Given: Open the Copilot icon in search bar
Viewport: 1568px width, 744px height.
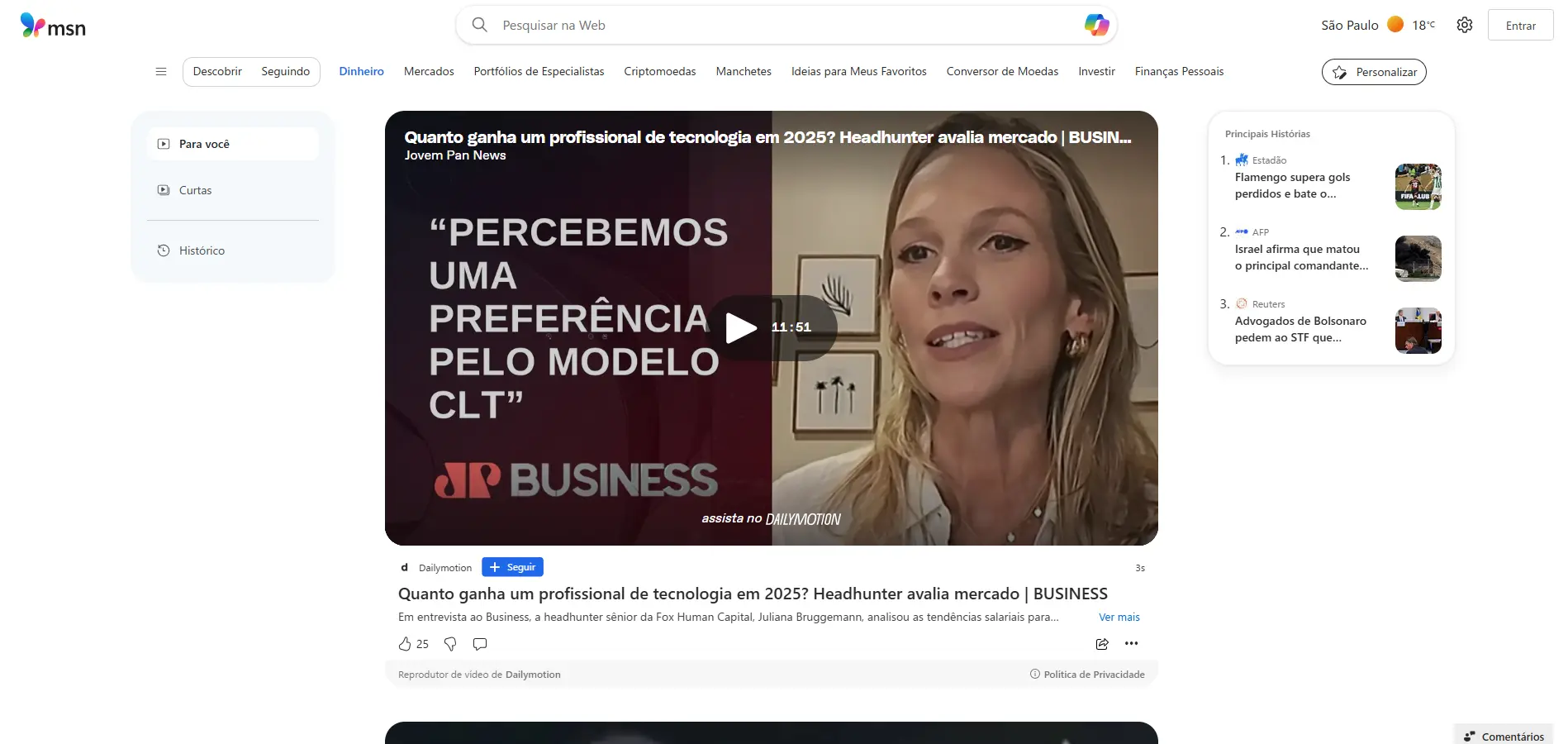Looking at the screenshot, I should (1096, 25).
